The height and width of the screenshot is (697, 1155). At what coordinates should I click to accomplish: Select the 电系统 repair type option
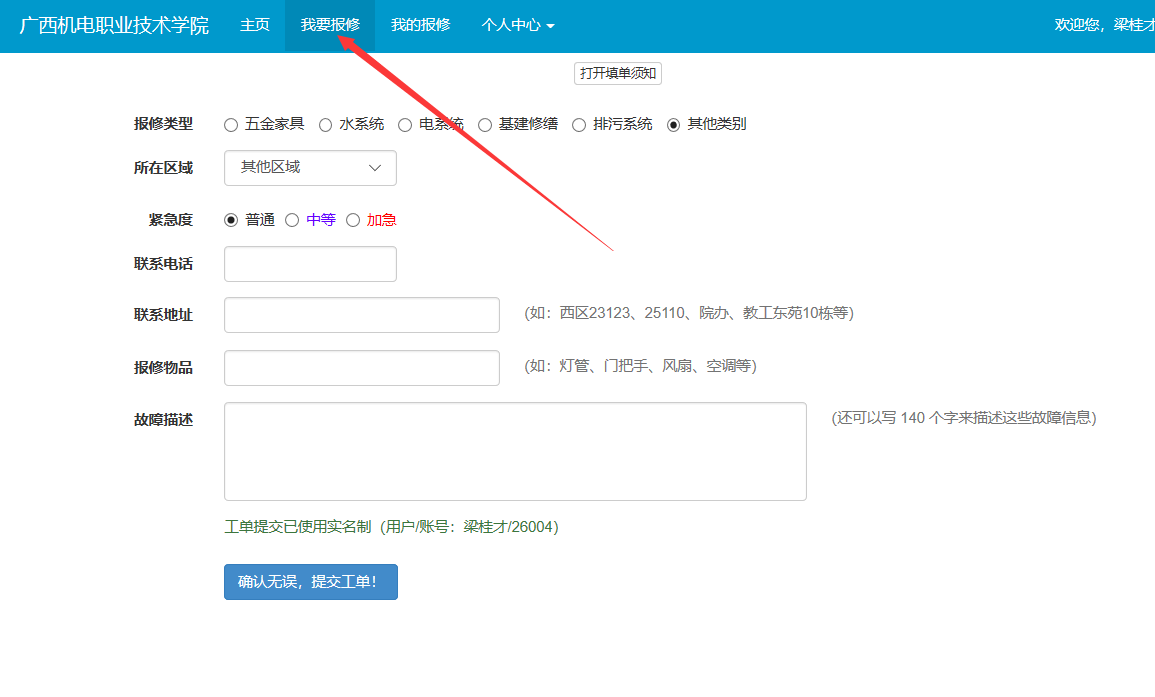tap(405, 125)
